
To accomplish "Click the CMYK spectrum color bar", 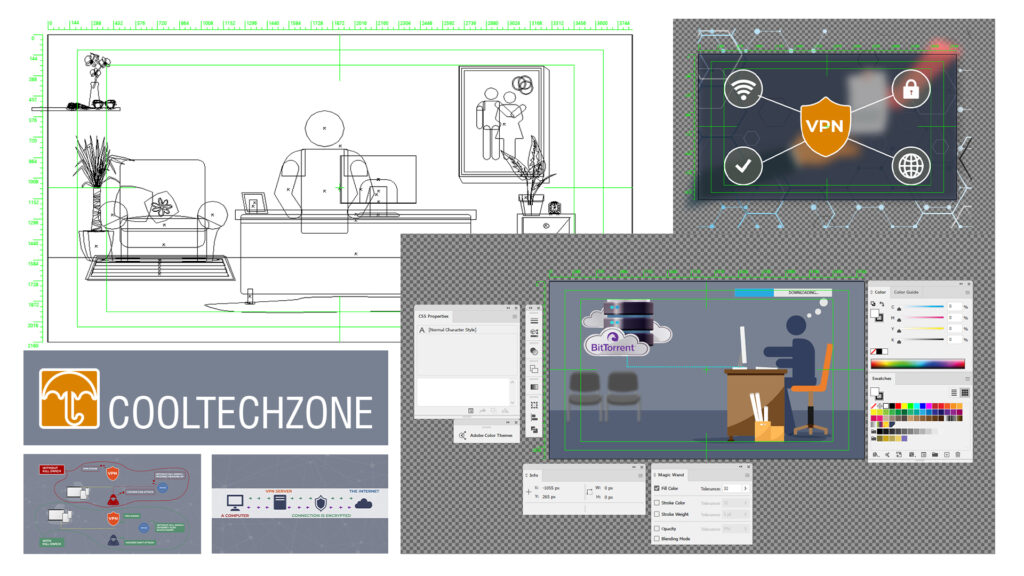I will (x=918, y=364).
